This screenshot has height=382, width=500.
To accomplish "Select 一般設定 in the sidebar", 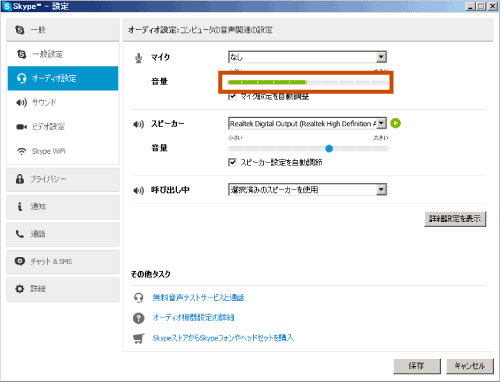I will click(x=63, y=54).
